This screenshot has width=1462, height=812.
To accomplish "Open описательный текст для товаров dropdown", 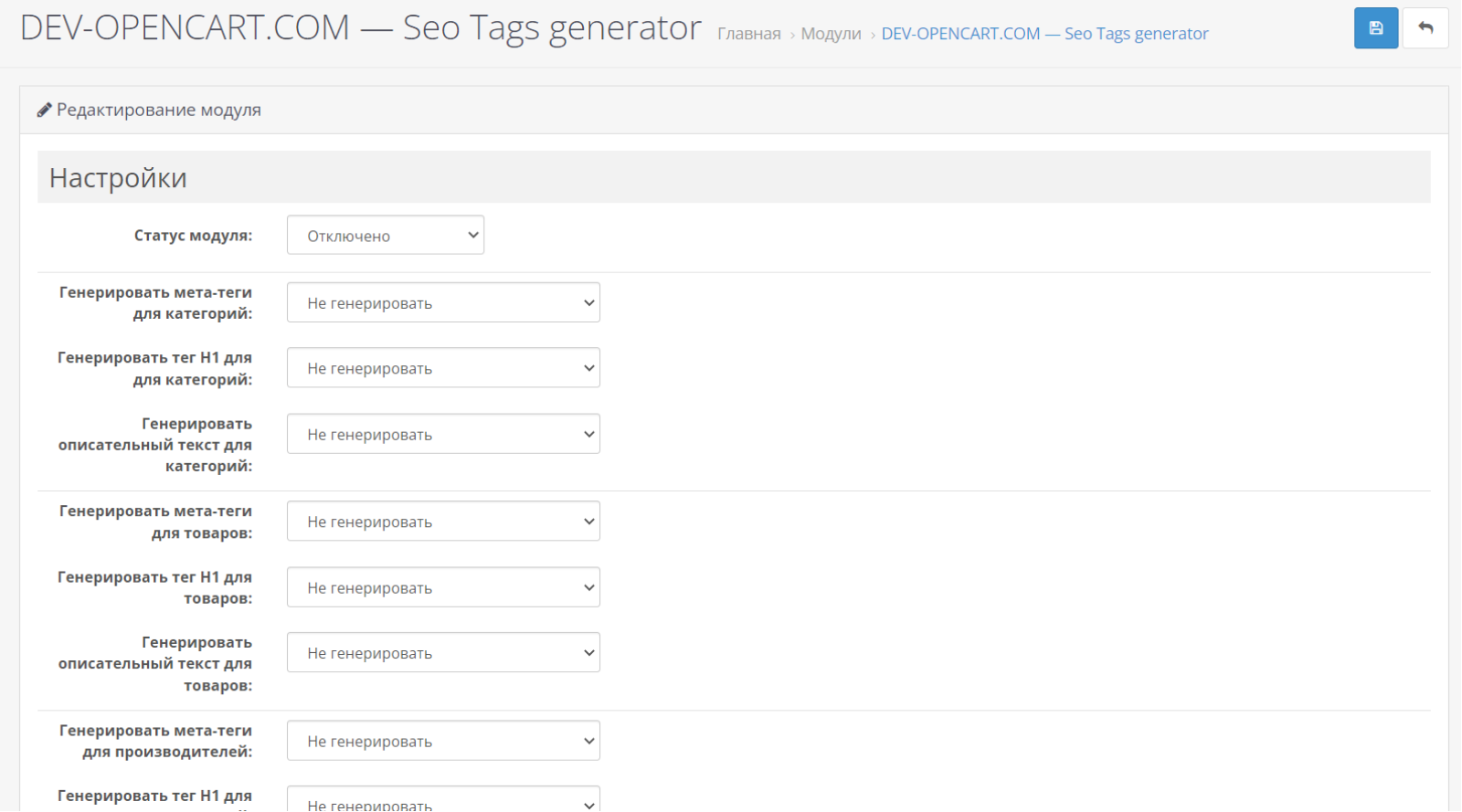I will [x=443, y=653].
